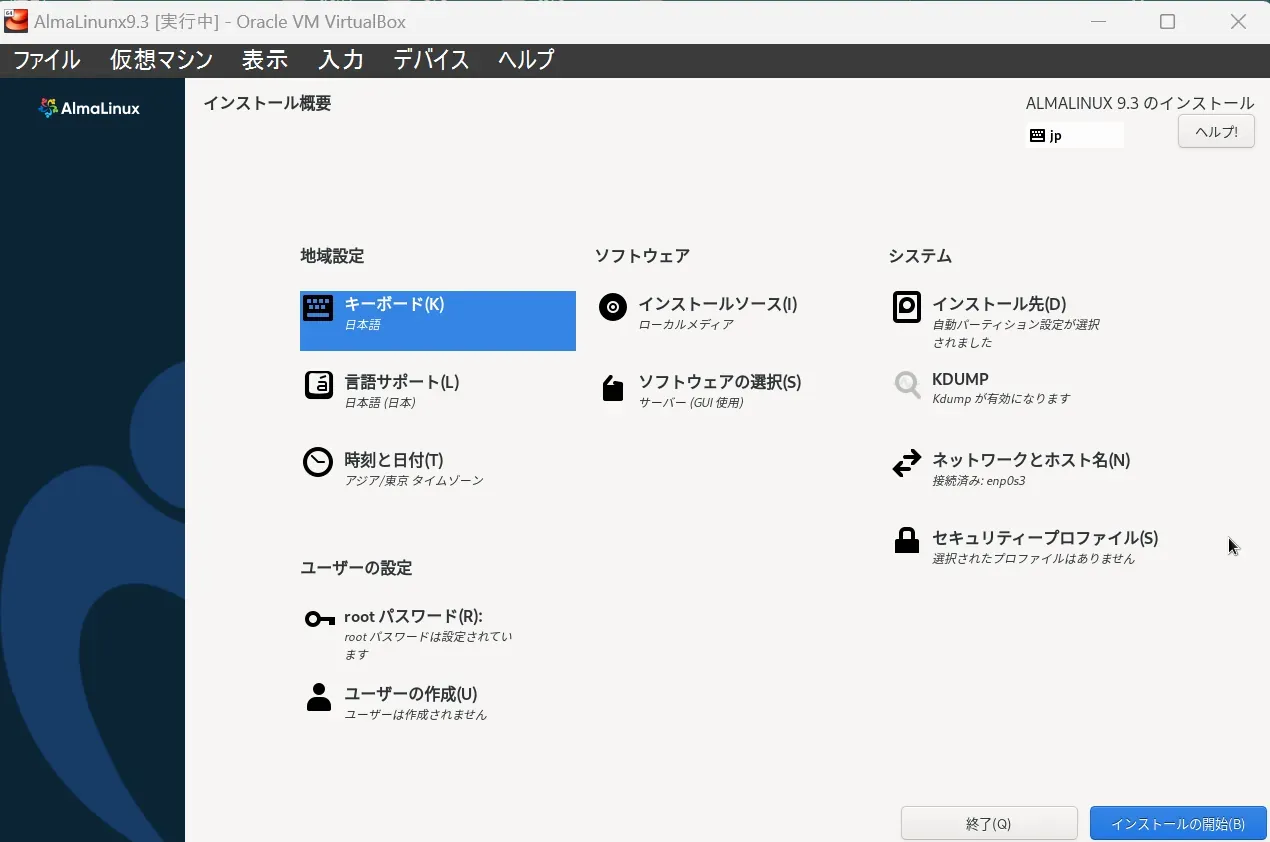Viewport: 1270px width, 842px height.
Task: Open the 仮想マシン menu
Action: 161,60
